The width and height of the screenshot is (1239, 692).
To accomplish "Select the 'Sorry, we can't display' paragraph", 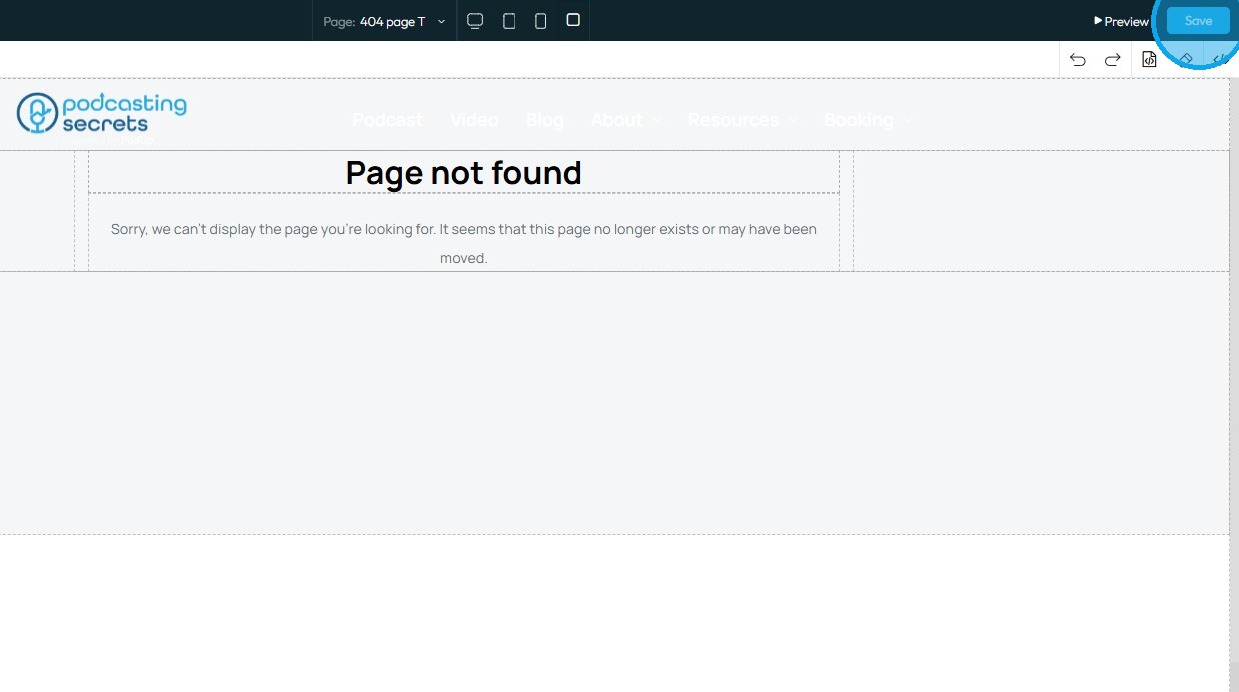I will [x=464, y=243].
